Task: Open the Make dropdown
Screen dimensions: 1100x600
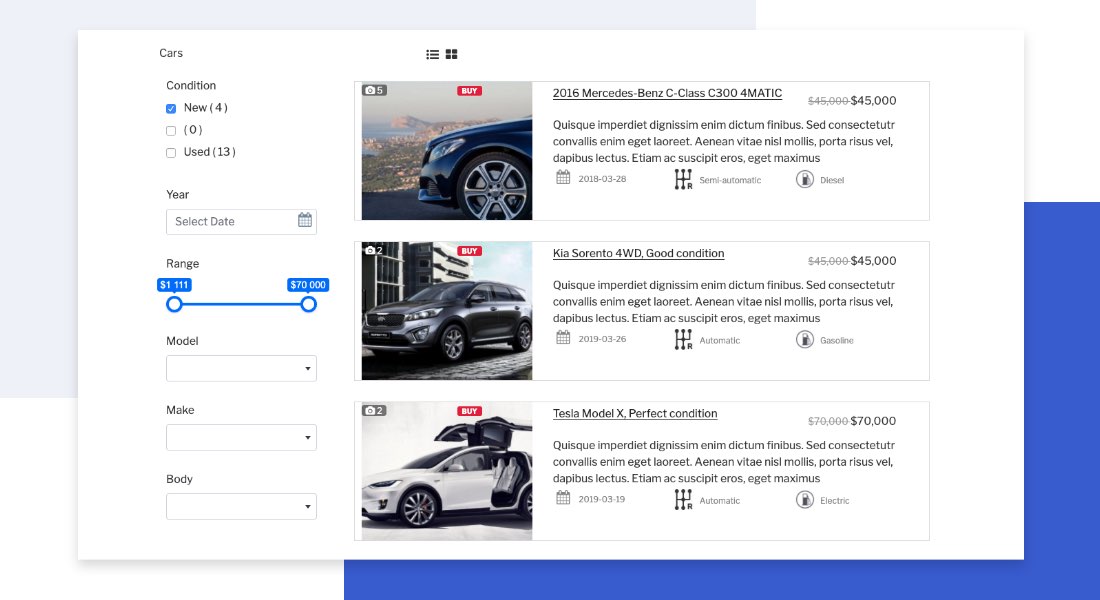Action: [241, 437]
